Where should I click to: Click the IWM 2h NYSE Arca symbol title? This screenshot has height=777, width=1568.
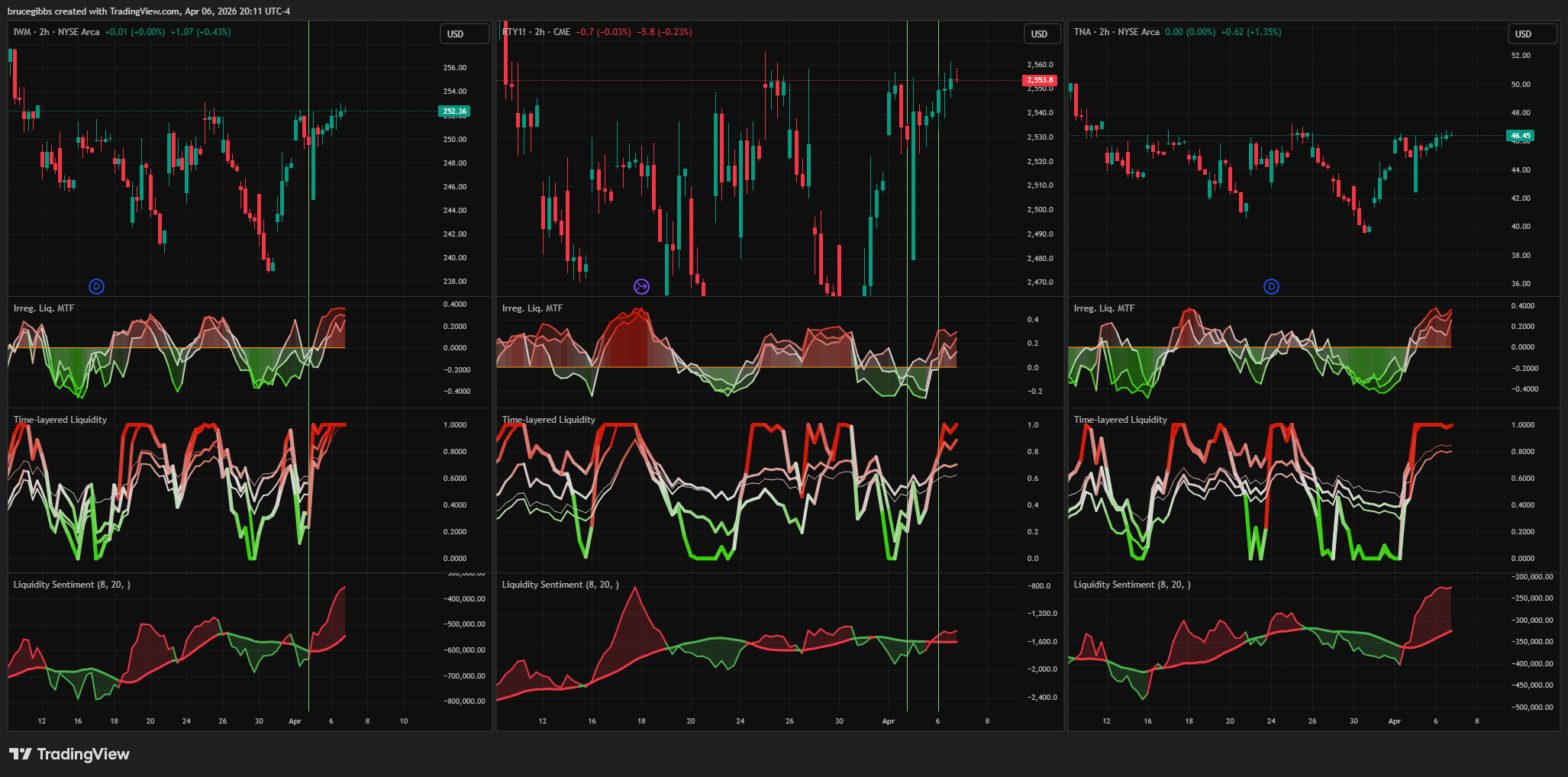pyautogui.click(x=56, y=32)
